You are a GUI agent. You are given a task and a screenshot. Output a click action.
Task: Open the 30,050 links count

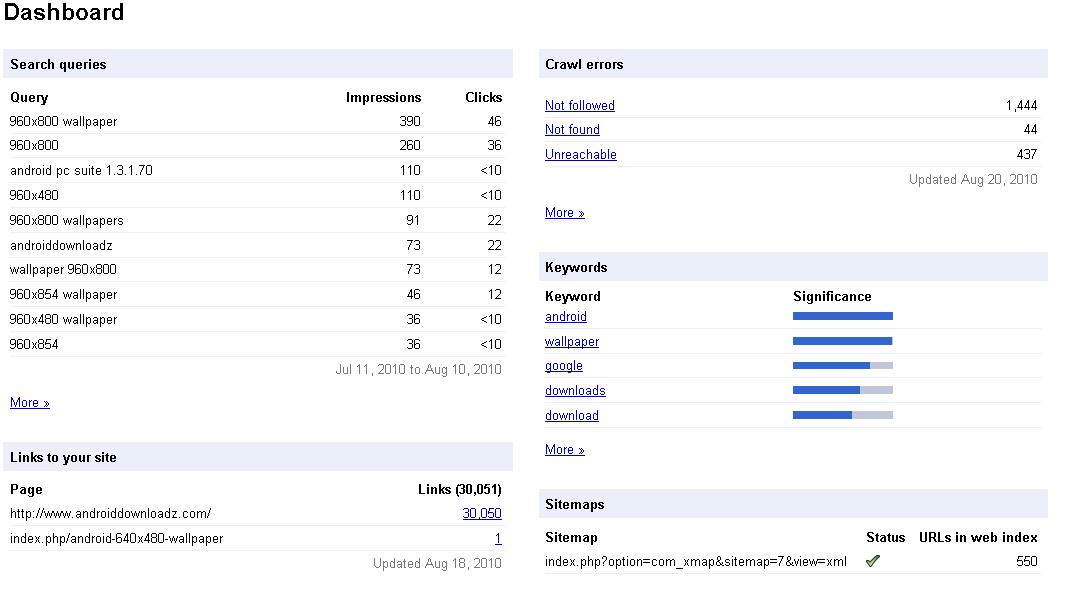482,514
